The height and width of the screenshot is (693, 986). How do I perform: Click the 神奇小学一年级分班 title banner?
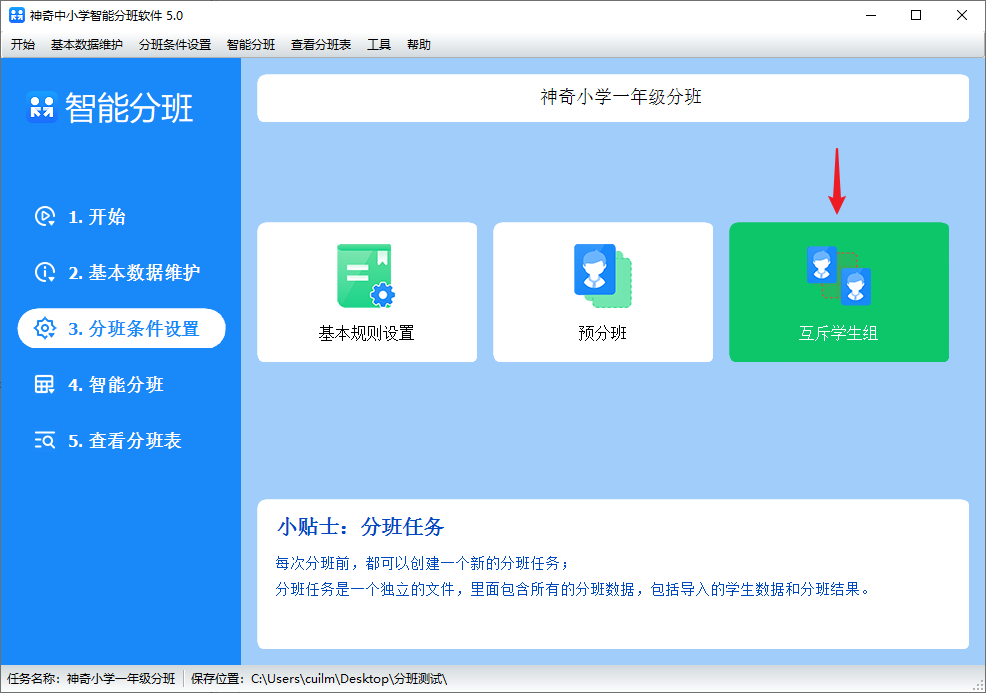point(613,98)
